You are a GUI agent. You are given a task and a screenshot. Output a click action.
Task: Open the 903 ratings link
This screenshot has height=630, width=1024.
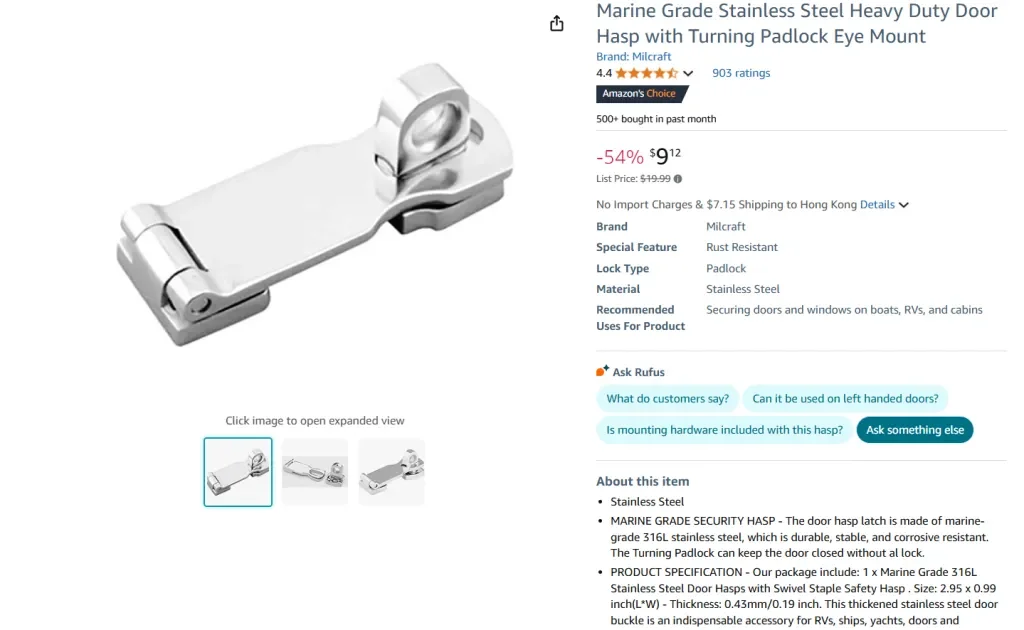point(741,73)
